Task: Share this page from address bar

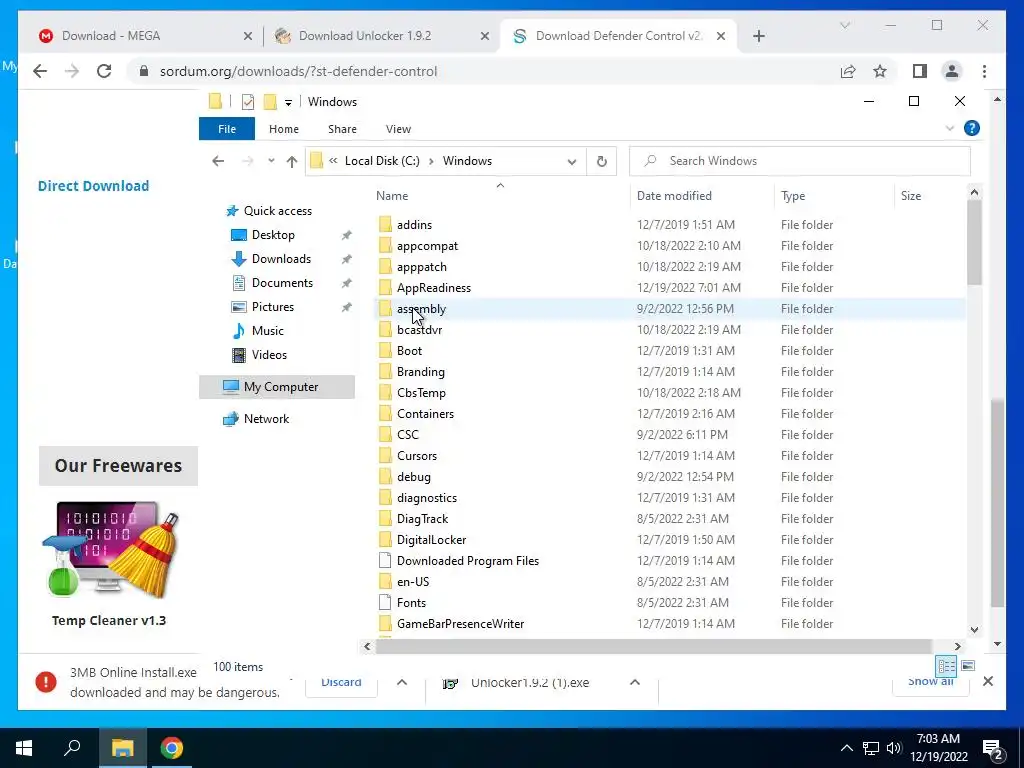Action: pyautogui.click(x=848, y=71)
